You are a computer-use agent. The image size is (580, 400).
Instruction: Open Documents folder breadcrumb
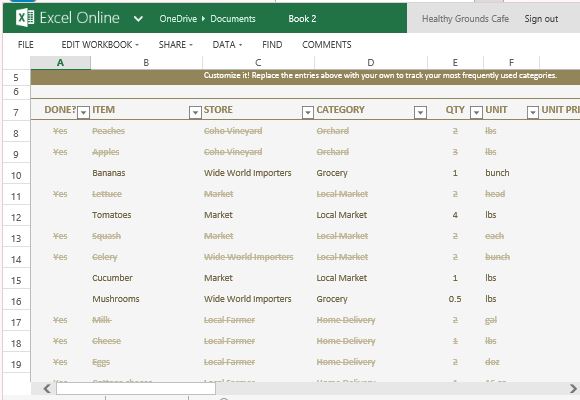tap(233, 19)
